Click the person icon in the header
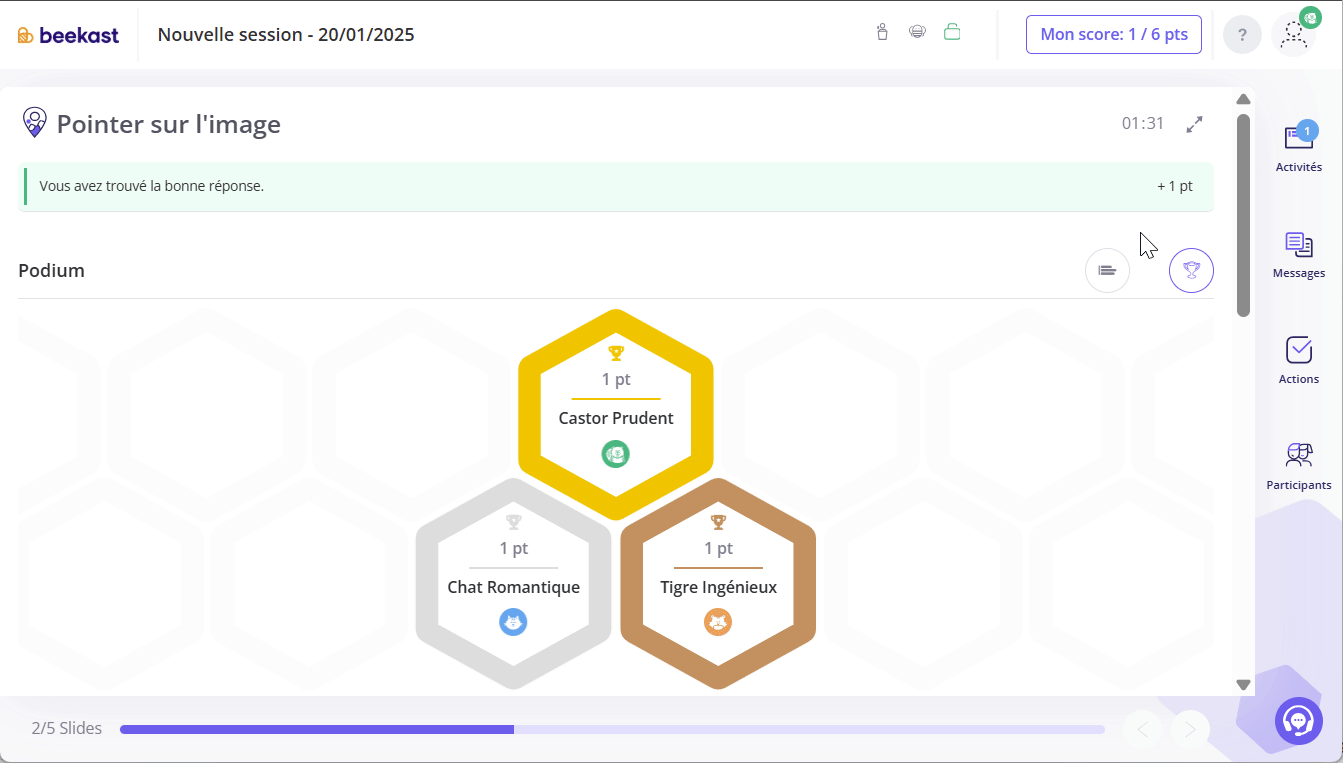This screenshot has width=1343, height=763. coord(882,32)
